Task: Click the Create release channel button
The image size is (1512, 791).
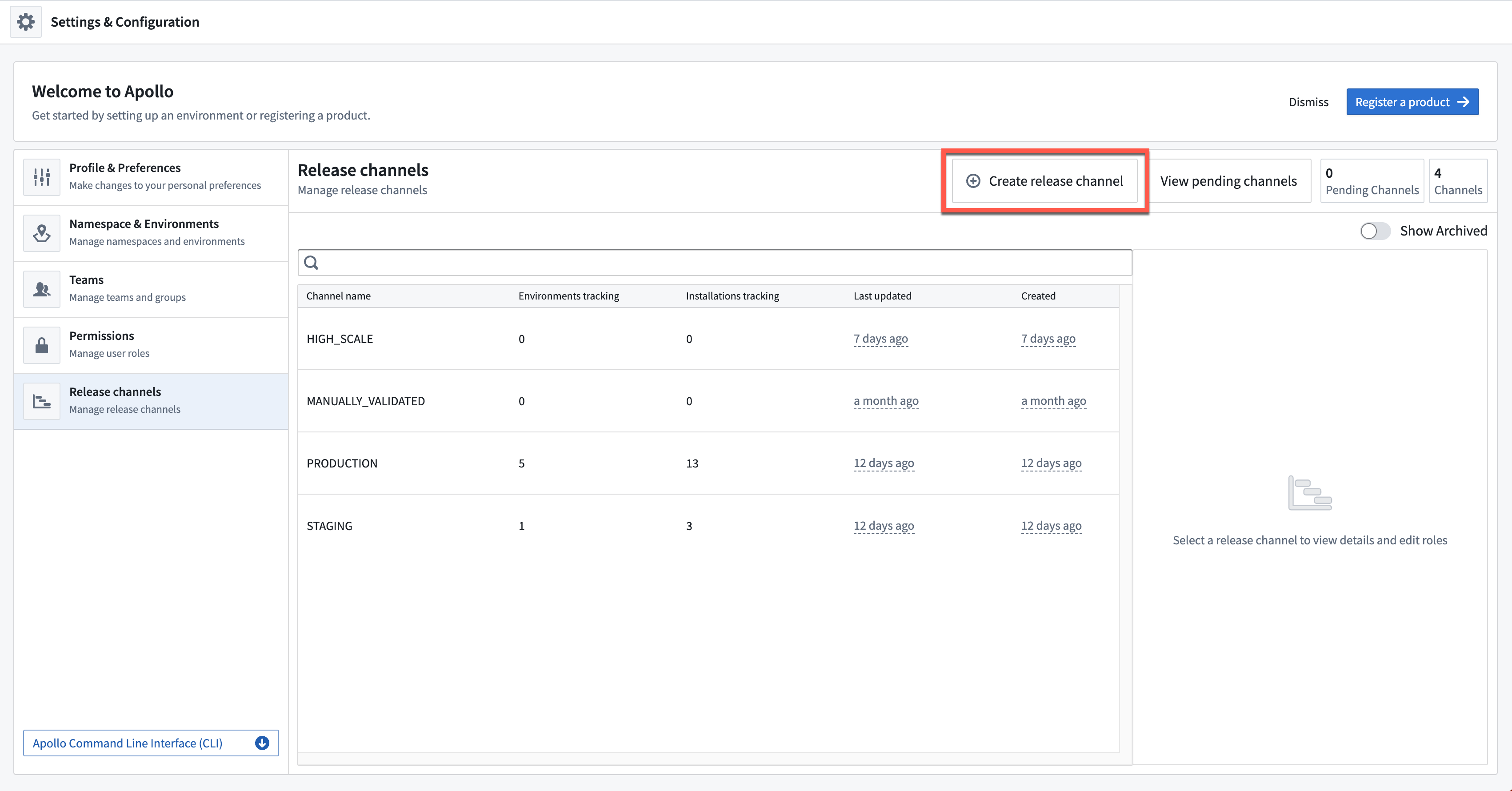Action: click(1045, 181)
